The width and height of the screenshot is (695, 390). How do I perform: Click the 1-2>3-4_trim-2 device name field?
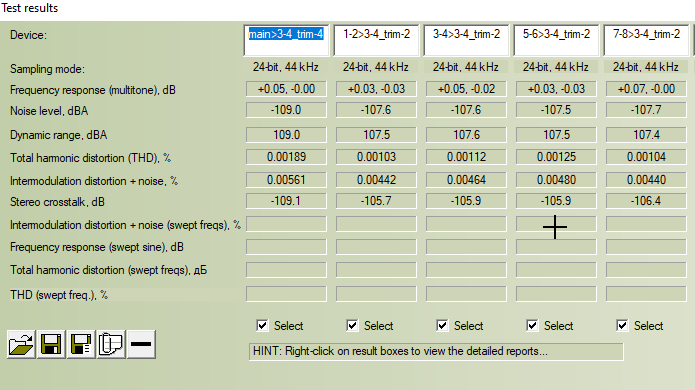376,40
